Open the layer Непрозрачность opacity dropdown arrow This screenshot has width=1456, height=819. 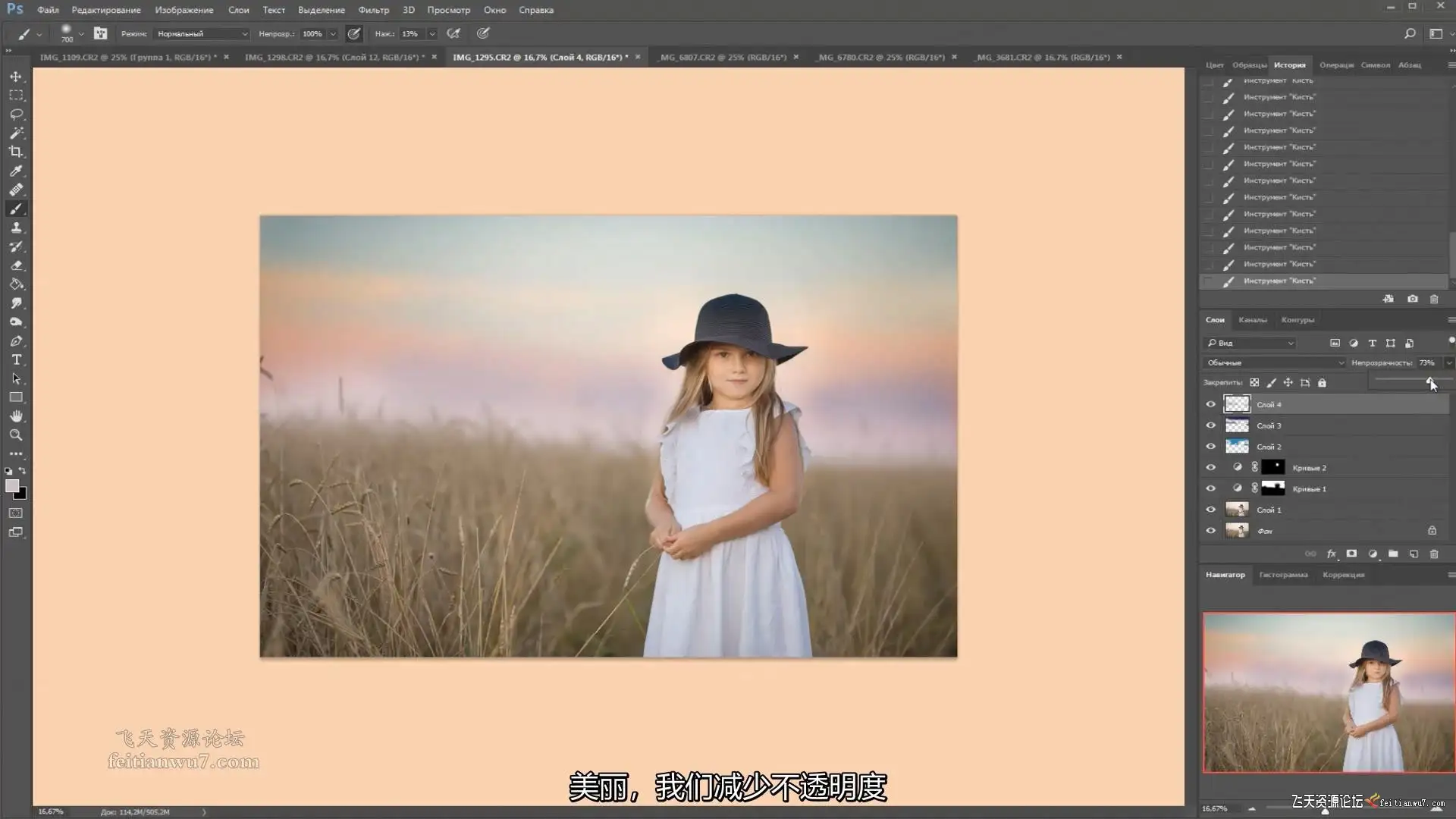[x=1448, y=363]
